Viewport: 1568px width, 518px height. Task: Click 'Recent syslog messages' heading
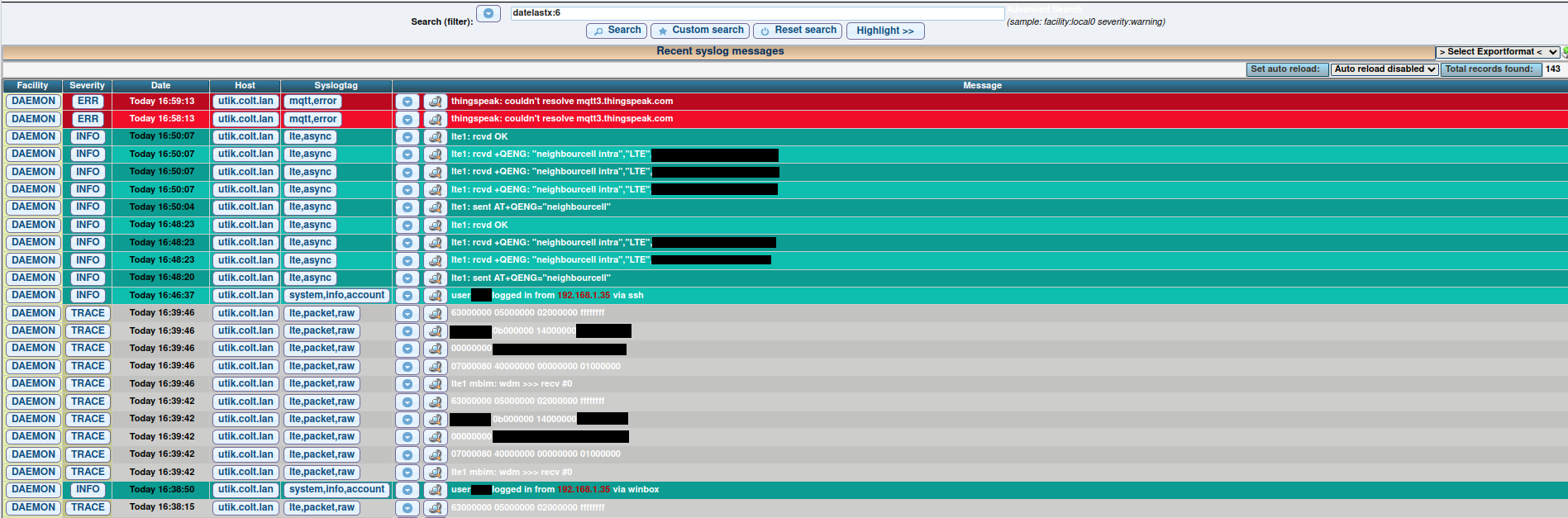720,51
